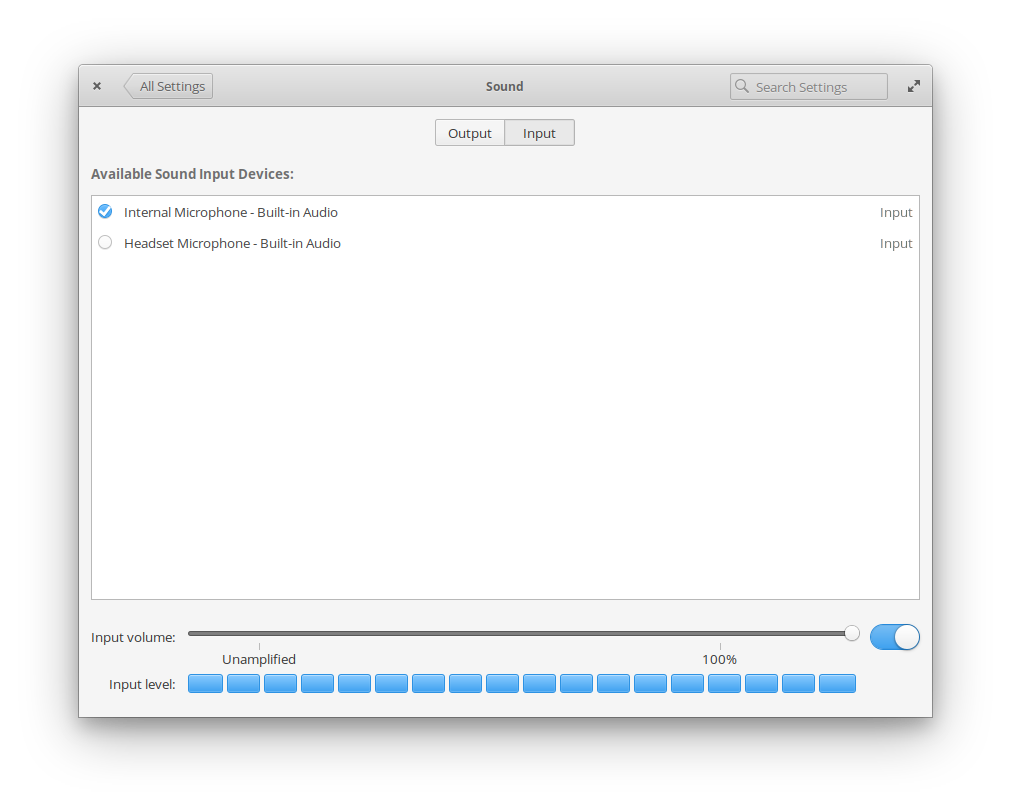Image resolution: width=1011 pixels, height=810 pixels.
Task: Maximize window with the expand arrows icon
Action: point(914,86)
